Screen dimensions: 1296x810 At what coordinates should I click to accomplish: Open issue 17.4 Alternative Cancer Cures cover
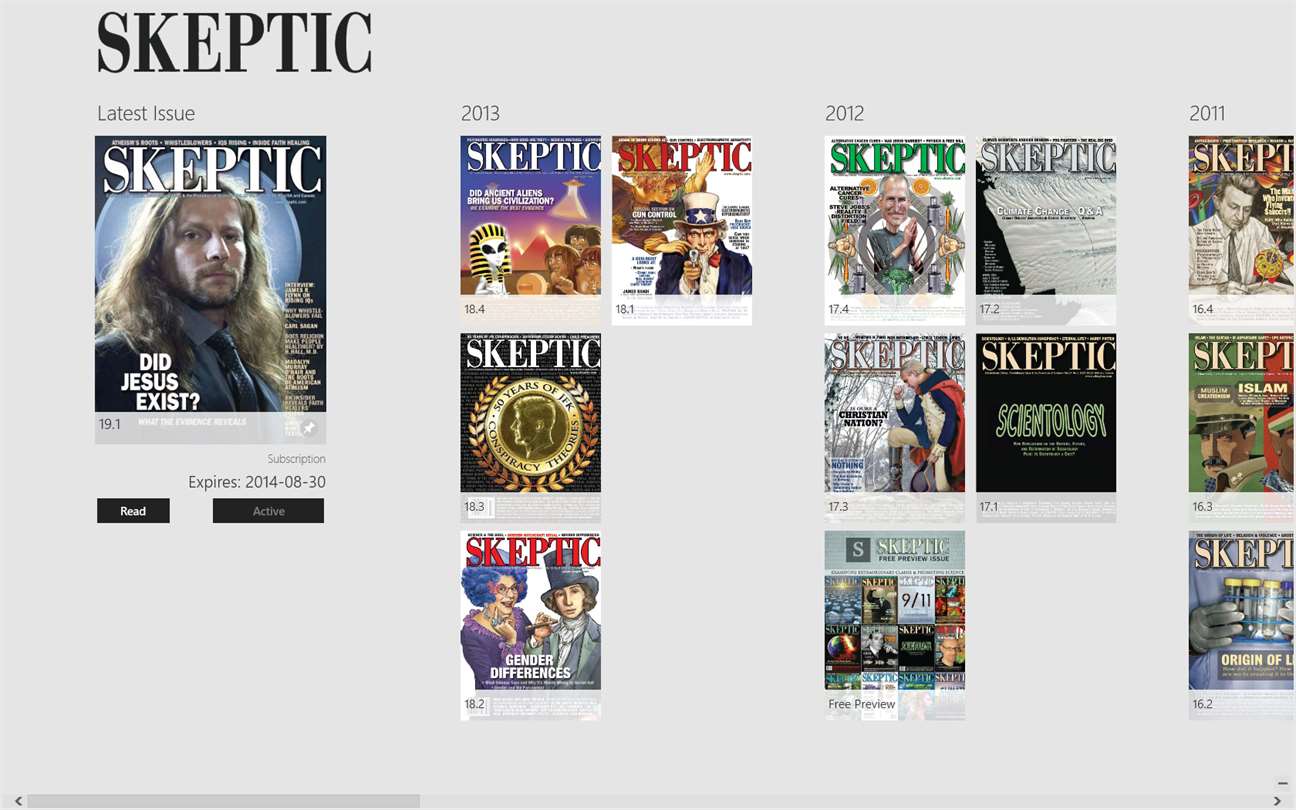tap(895, 230)
